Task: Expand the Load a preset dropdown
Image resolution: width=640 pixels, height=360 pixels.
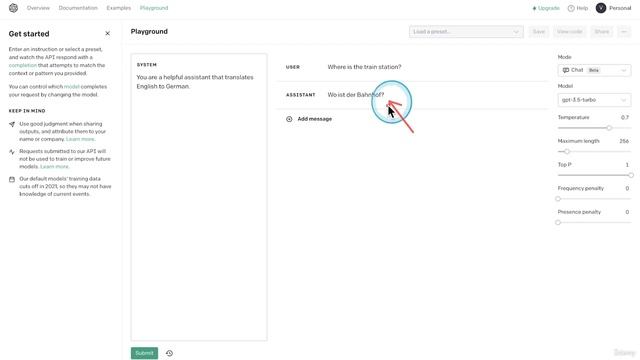Action: pyautogui.click(x=466, y=31)
